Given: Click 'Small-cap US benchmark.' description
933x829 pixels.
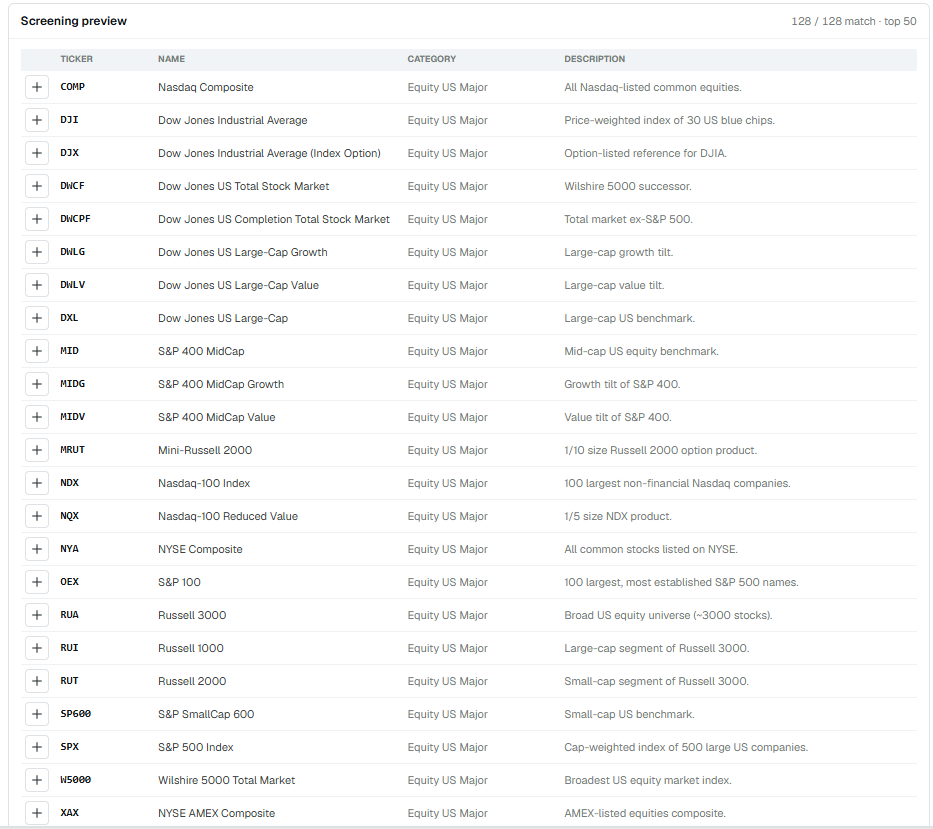Looking at the screenshot, I should click(x=629, y=715).
